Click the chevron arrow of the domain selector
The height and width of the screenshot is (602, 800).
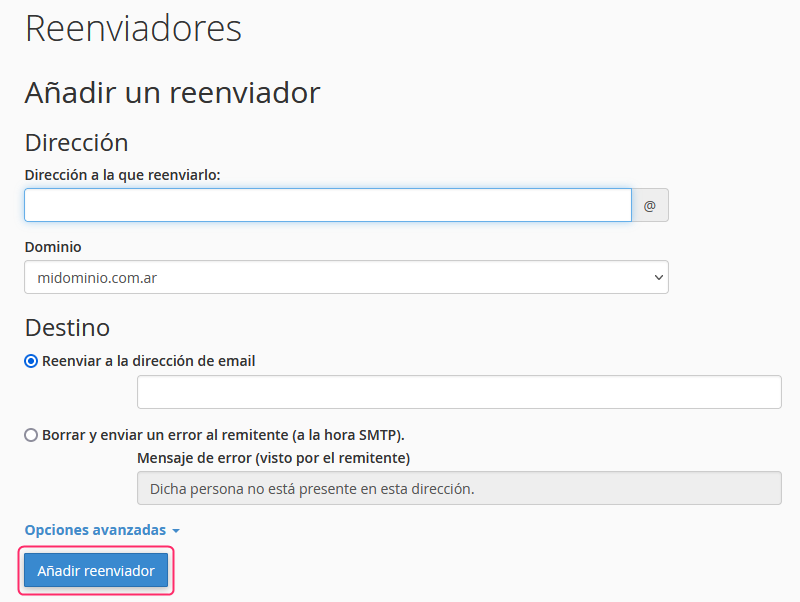click(657, 278)
